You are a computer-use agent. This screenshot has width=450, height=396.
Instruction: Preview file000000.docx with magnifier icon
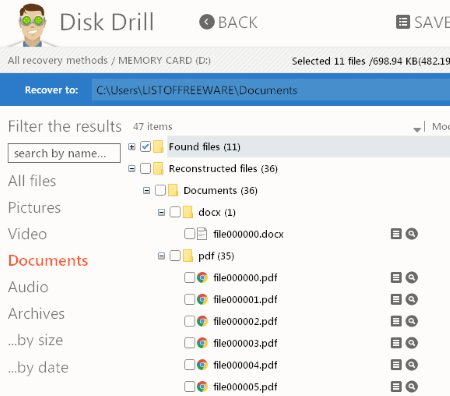pyautogui.click(x=412, y=234)
